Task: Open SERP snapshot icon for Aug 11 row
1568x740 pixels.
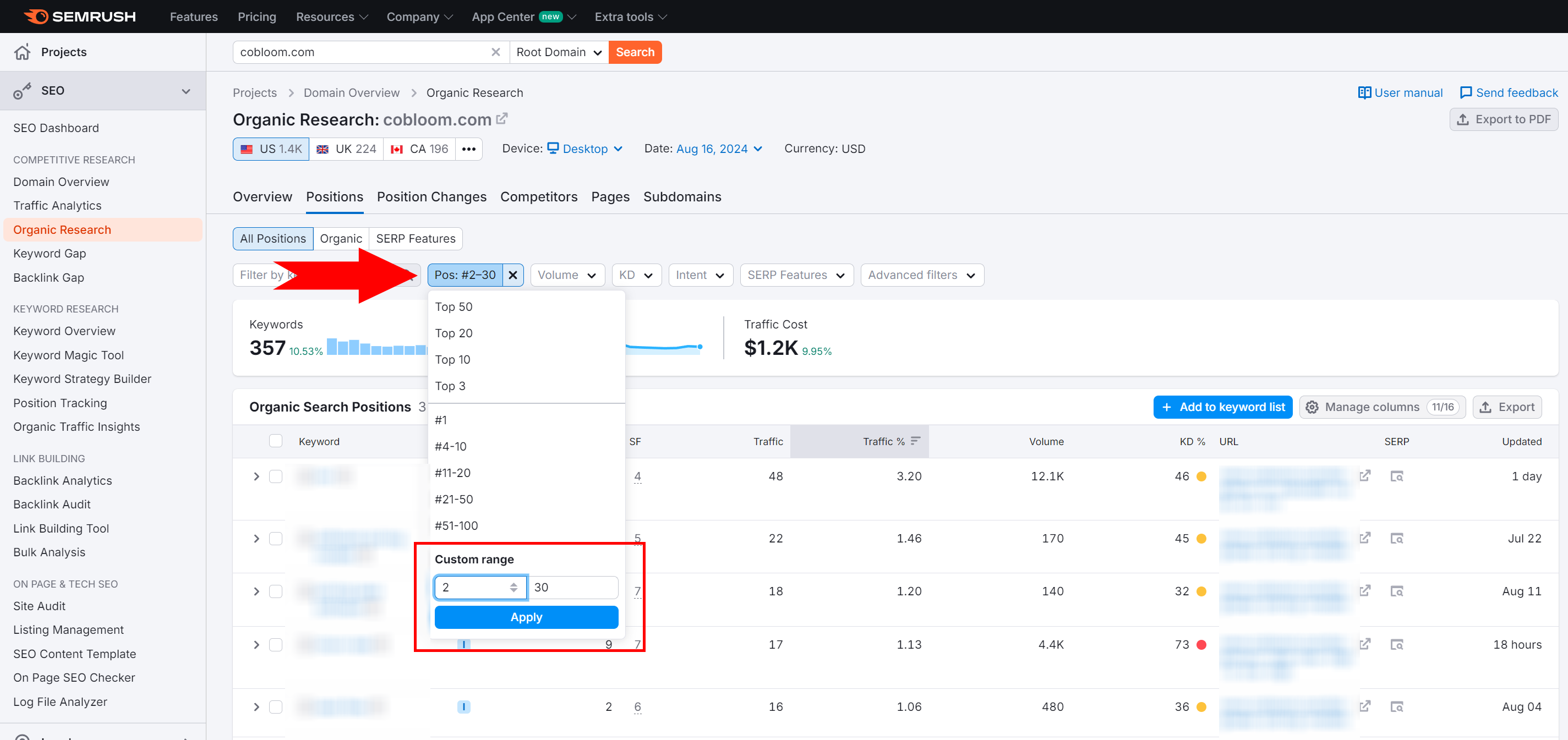Action: click(1396, 591)
